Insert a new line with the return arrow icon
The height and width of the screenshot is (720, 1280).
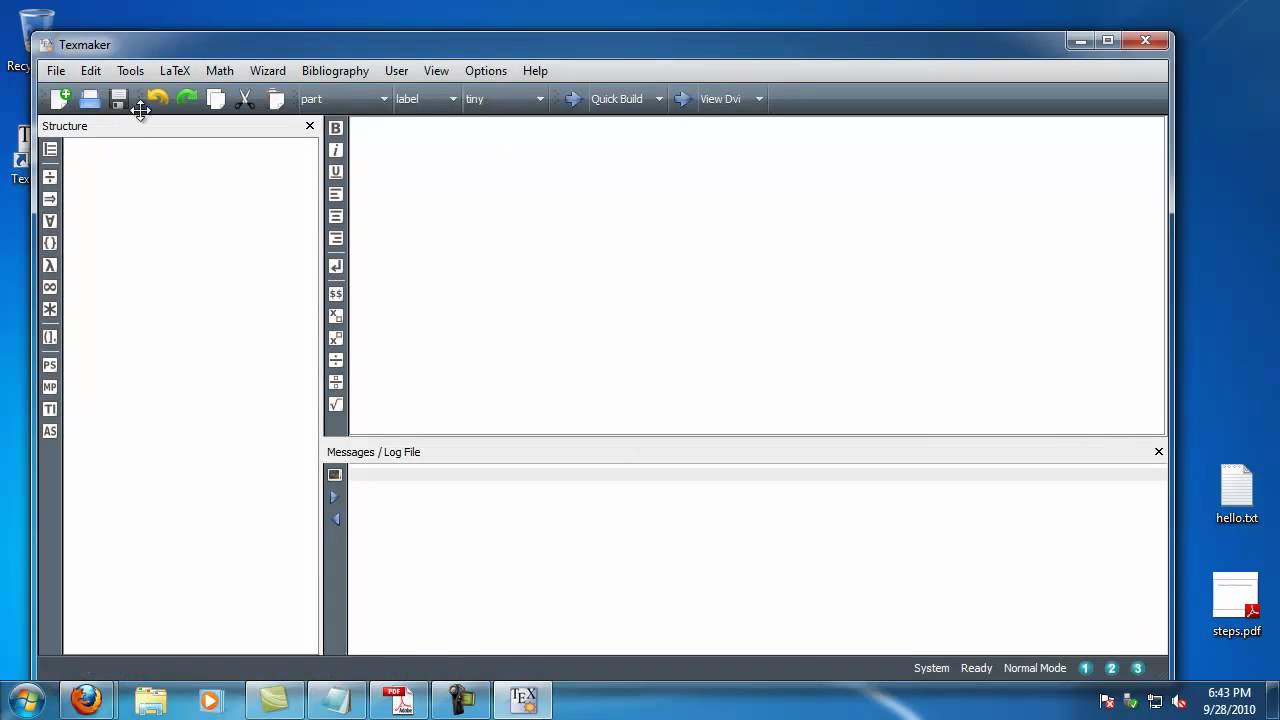pos(336,266)
